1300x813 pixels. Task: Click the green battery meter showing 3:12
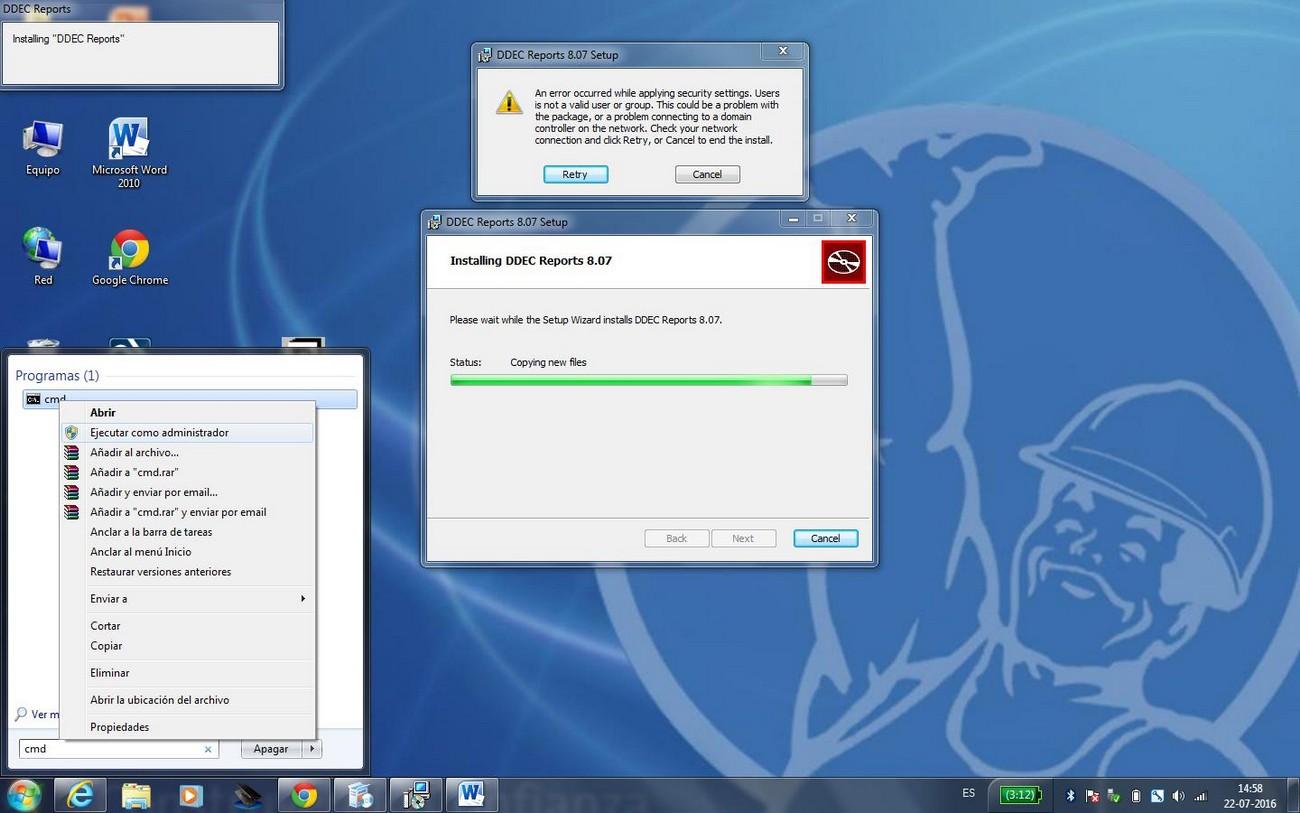(x=1020, y=795)
